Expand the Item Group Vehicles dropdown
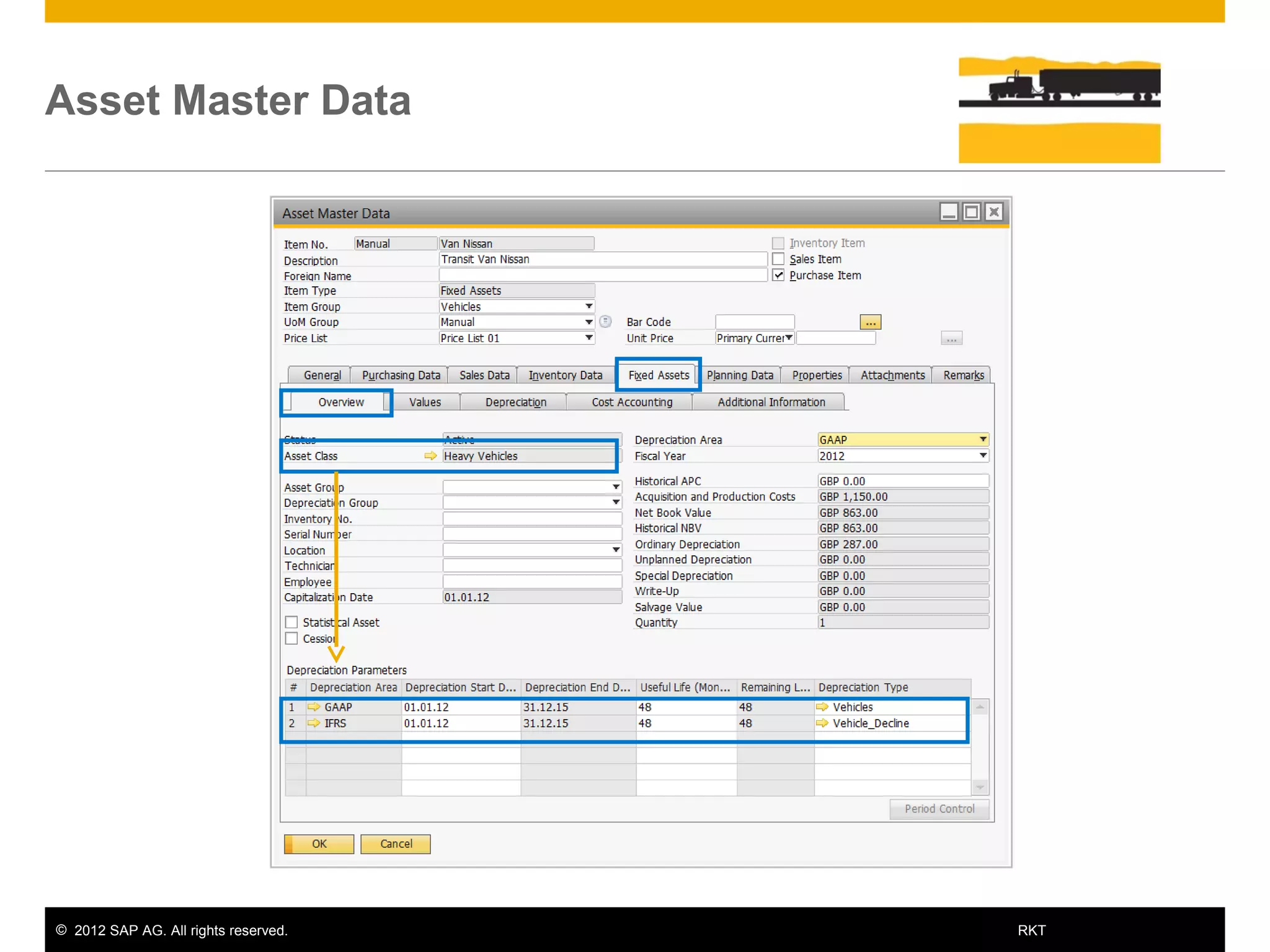The width and height of the screenshot is (1270, 952). coord(588,306)
